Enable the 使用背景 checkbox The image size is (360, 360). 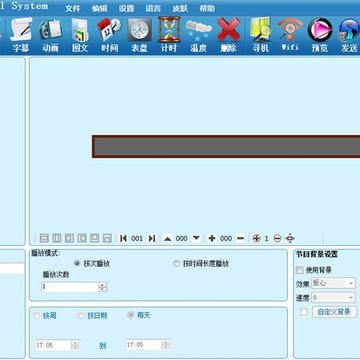[x=300, y=270]
